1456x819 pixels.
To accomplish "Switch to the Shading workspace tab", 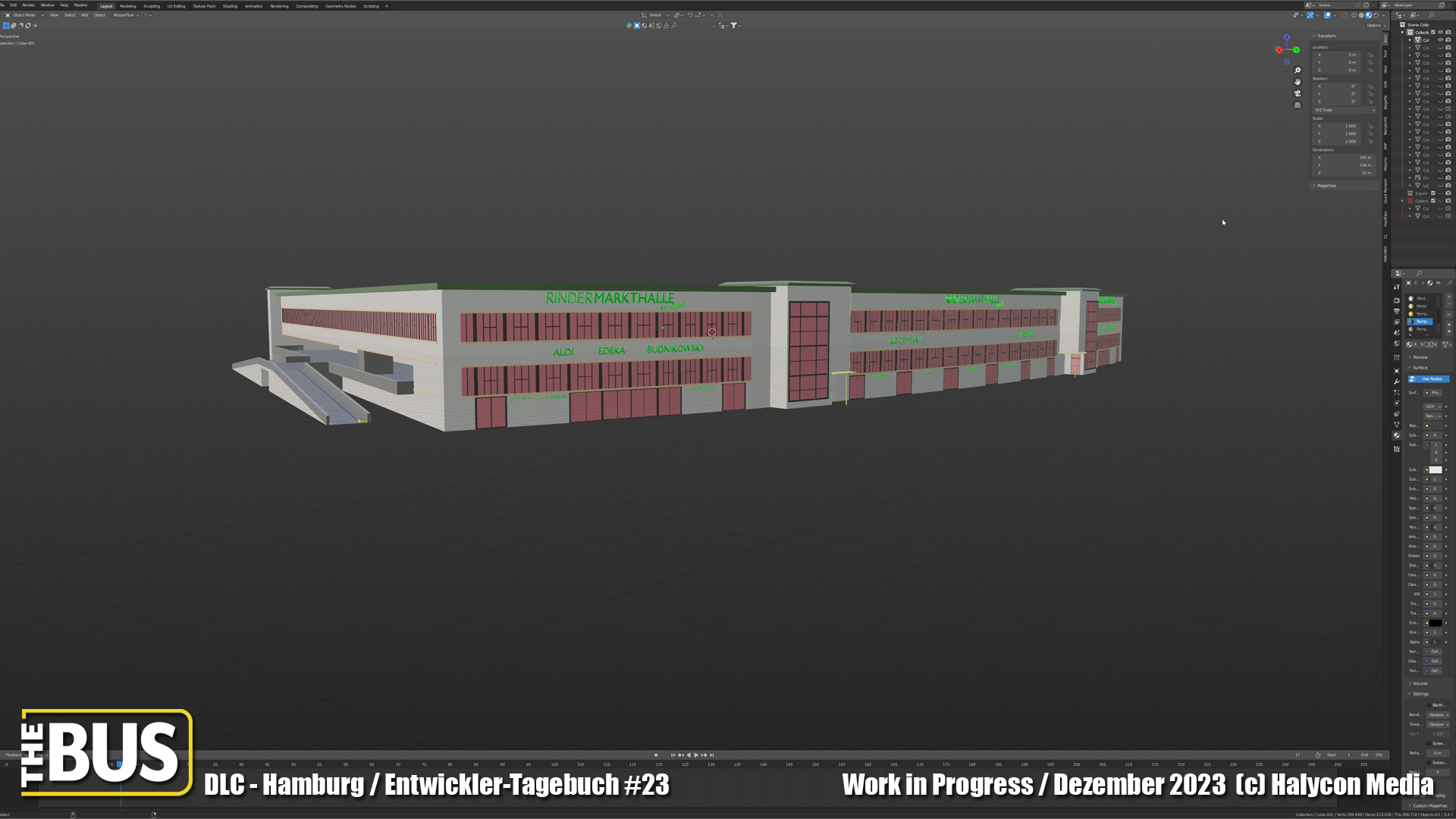I will (230, 6).
